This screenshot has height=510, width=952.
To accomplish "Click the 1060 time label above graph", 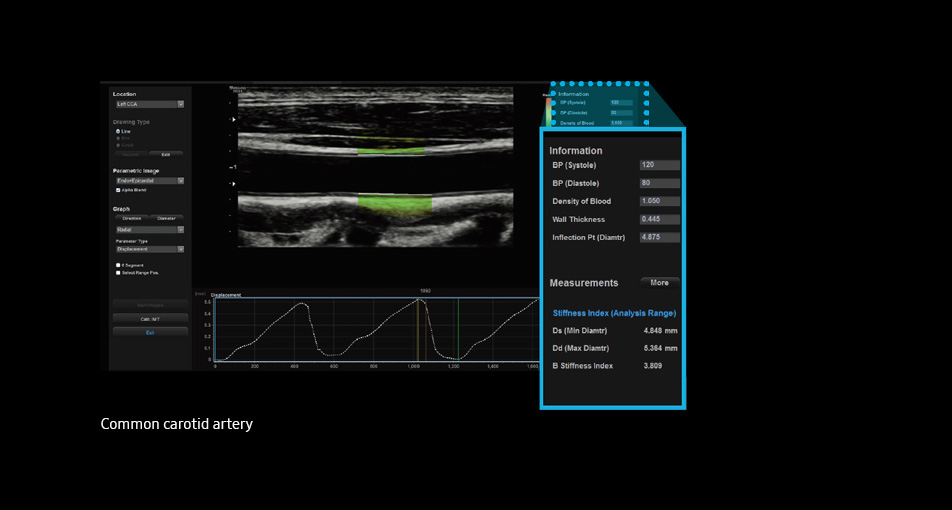I will click(x=426, y=291).
